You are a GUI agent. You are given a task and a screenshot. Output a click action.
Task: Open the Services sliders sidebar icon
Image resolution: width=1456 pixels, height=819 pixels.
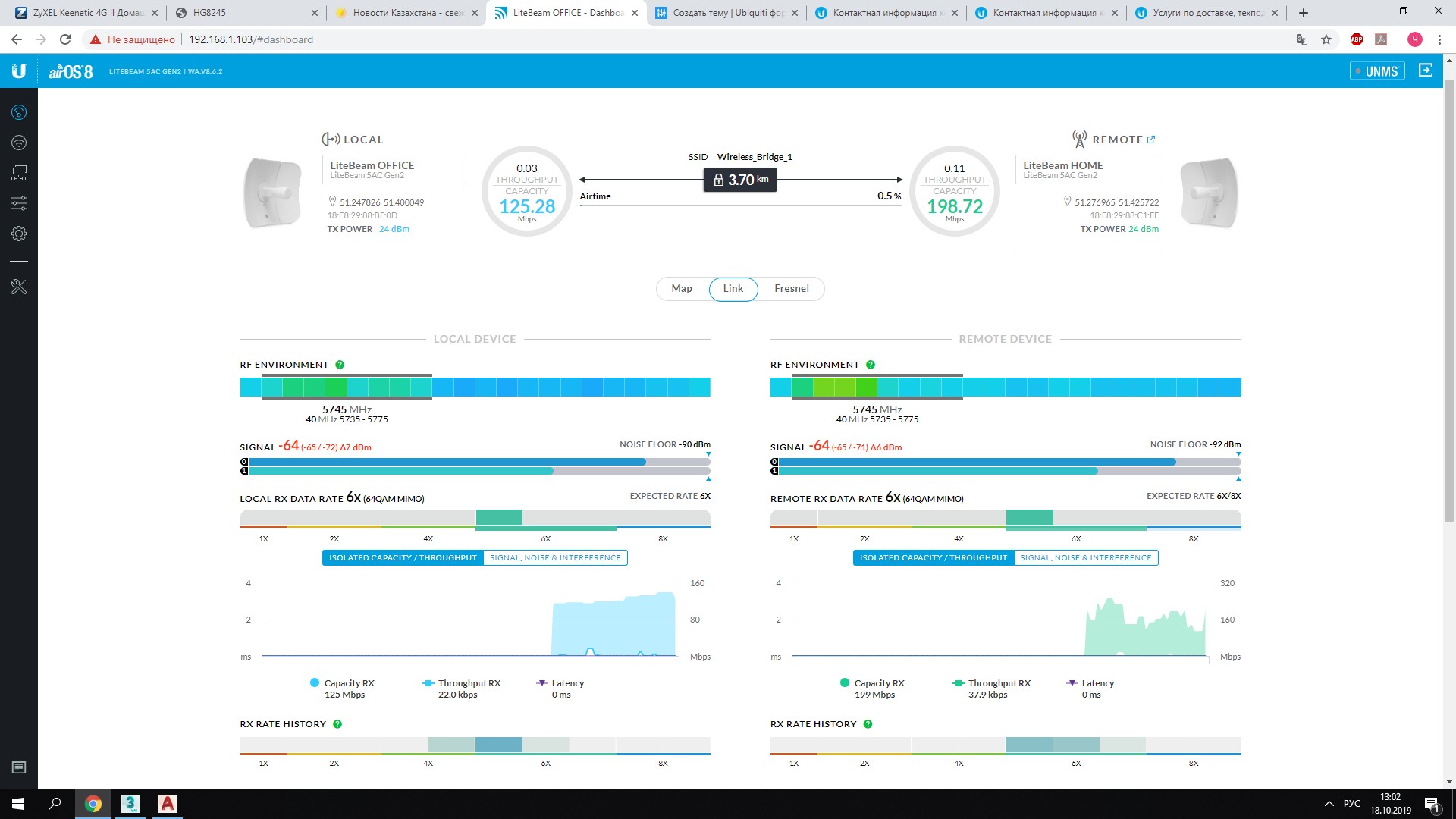point(19,203)
